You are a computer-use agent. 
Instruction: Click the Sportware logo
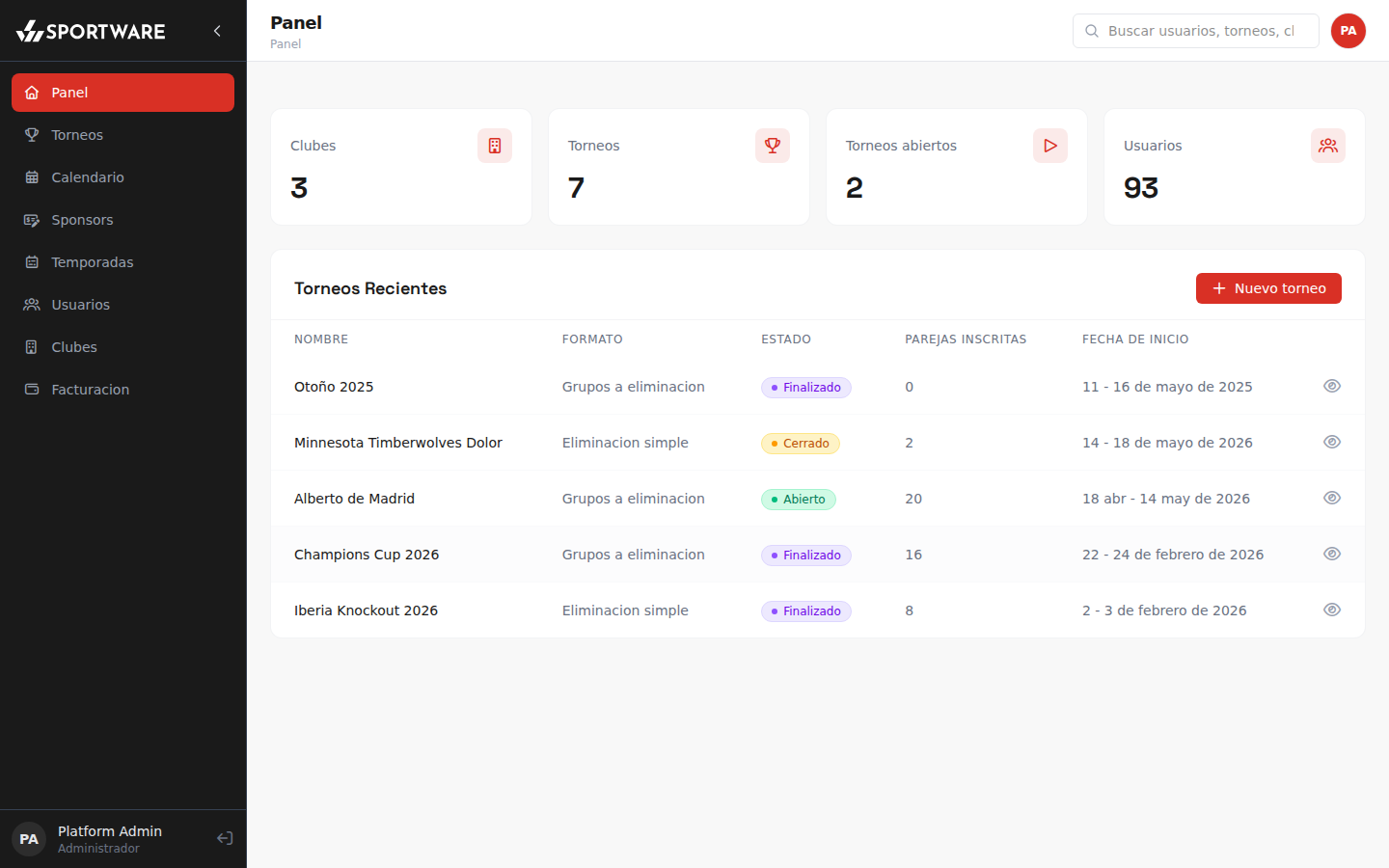91,31
